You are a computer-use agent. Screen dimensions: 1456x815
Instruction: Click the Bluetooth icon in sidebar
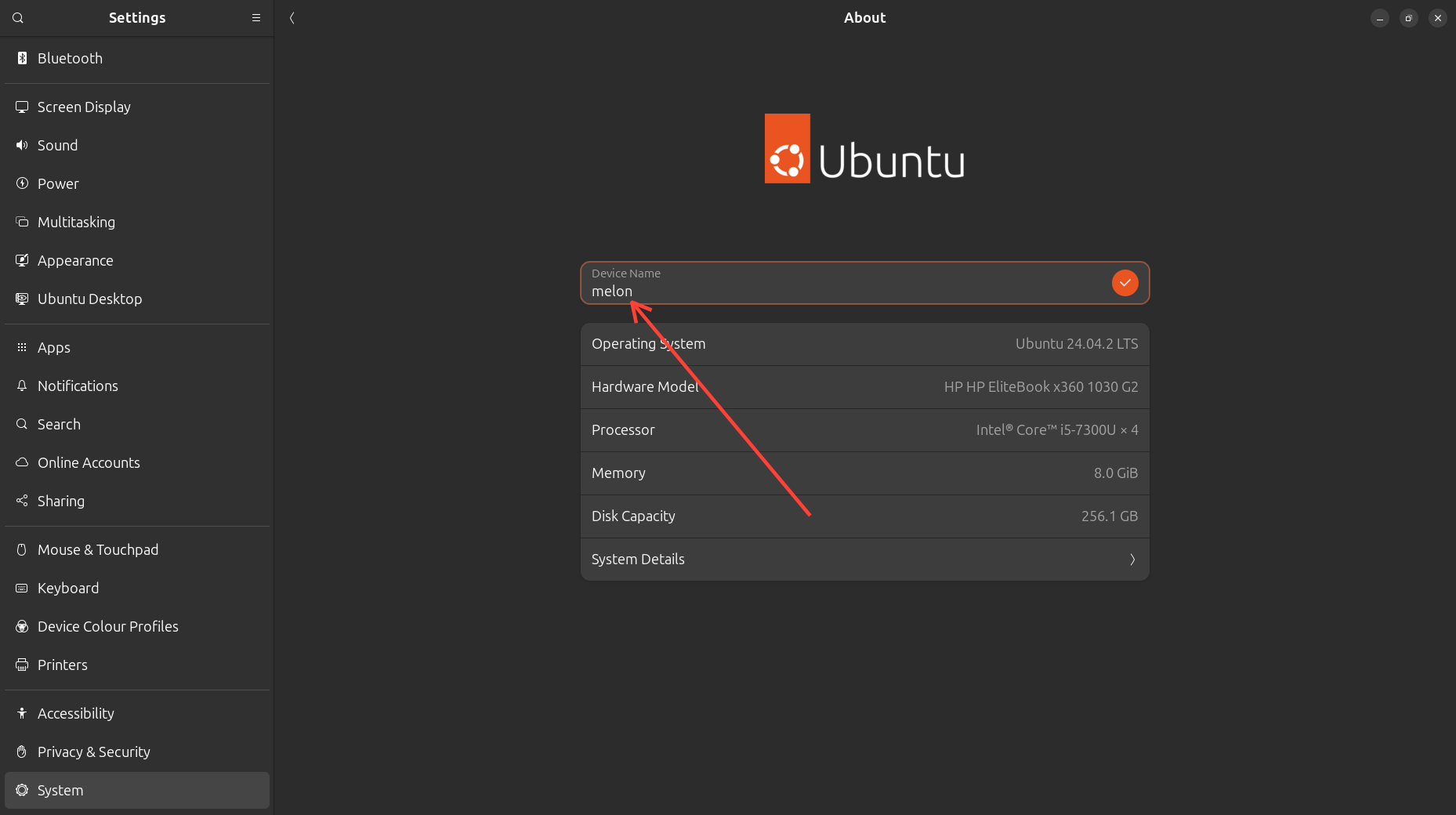pos(22,58)
